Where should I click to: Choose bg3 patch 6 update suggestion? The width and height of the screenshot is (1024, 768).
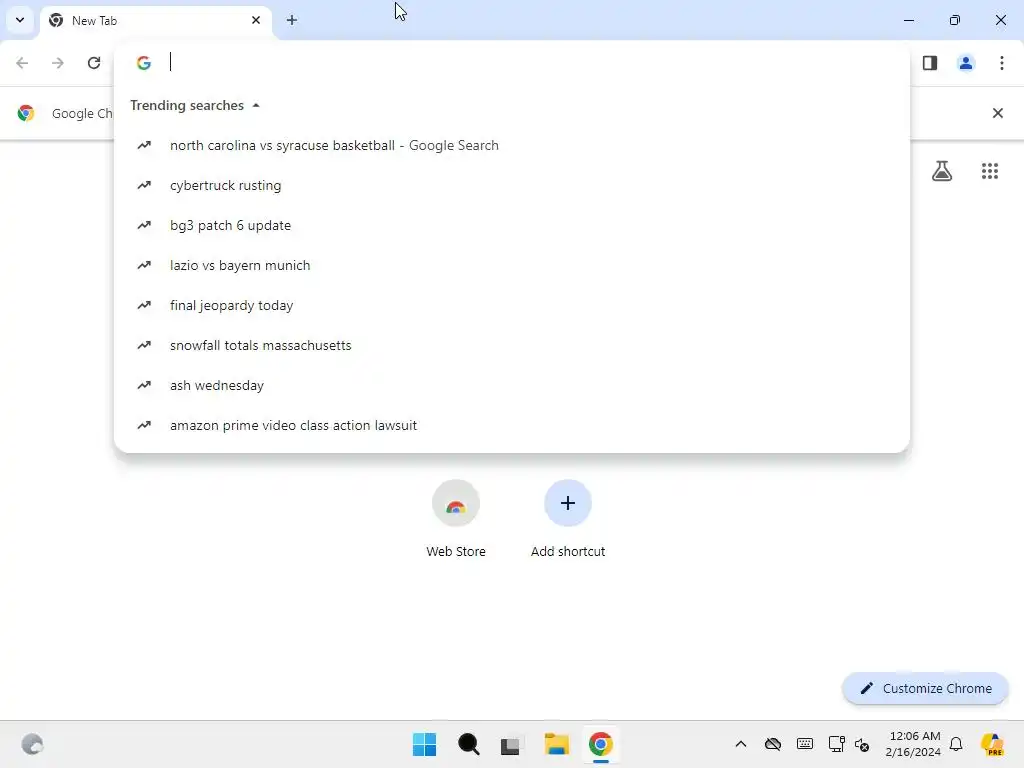tap(511, 225)
